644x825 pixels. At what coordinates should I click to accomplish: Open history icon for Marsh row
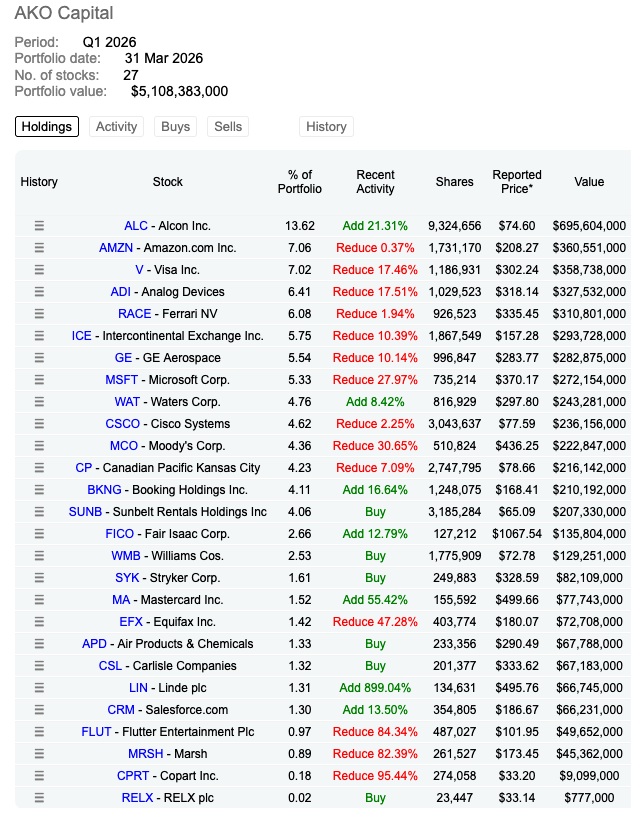pyautogui.click(x=39, y=754)
